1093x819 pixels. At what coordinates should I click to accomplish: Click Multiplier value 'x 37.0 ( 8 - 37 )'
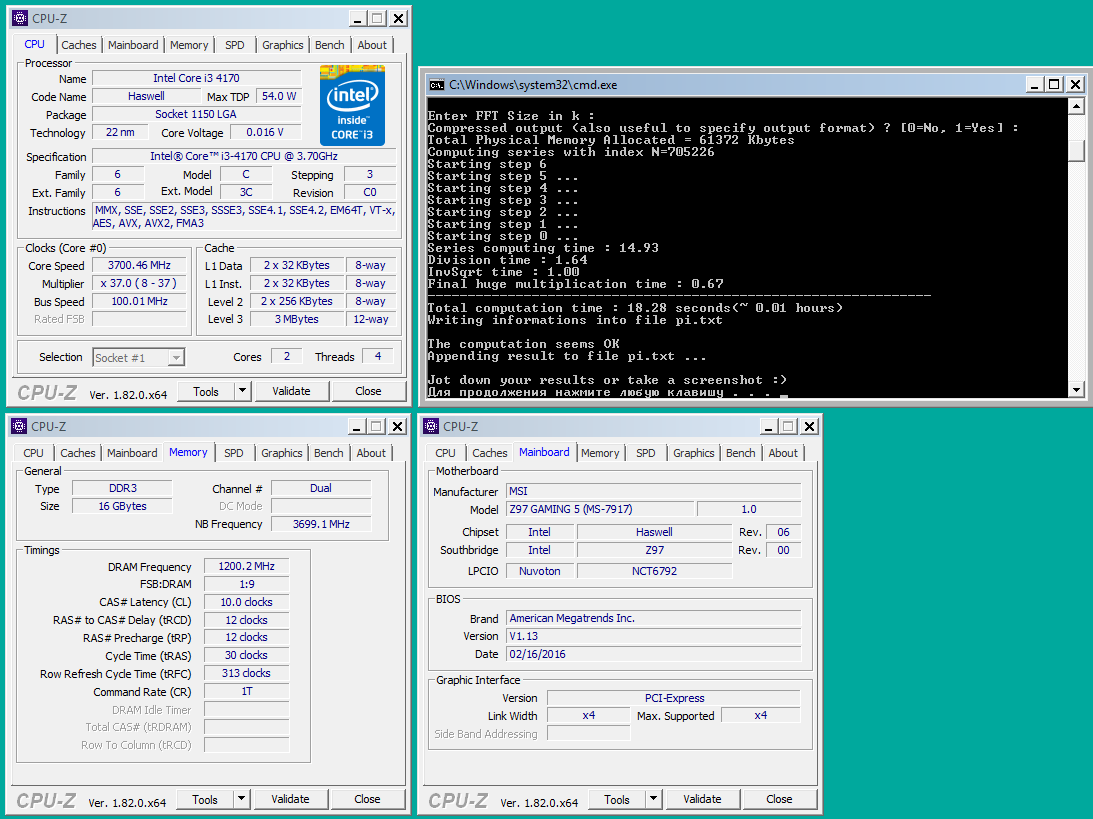(x=139, y=283)
